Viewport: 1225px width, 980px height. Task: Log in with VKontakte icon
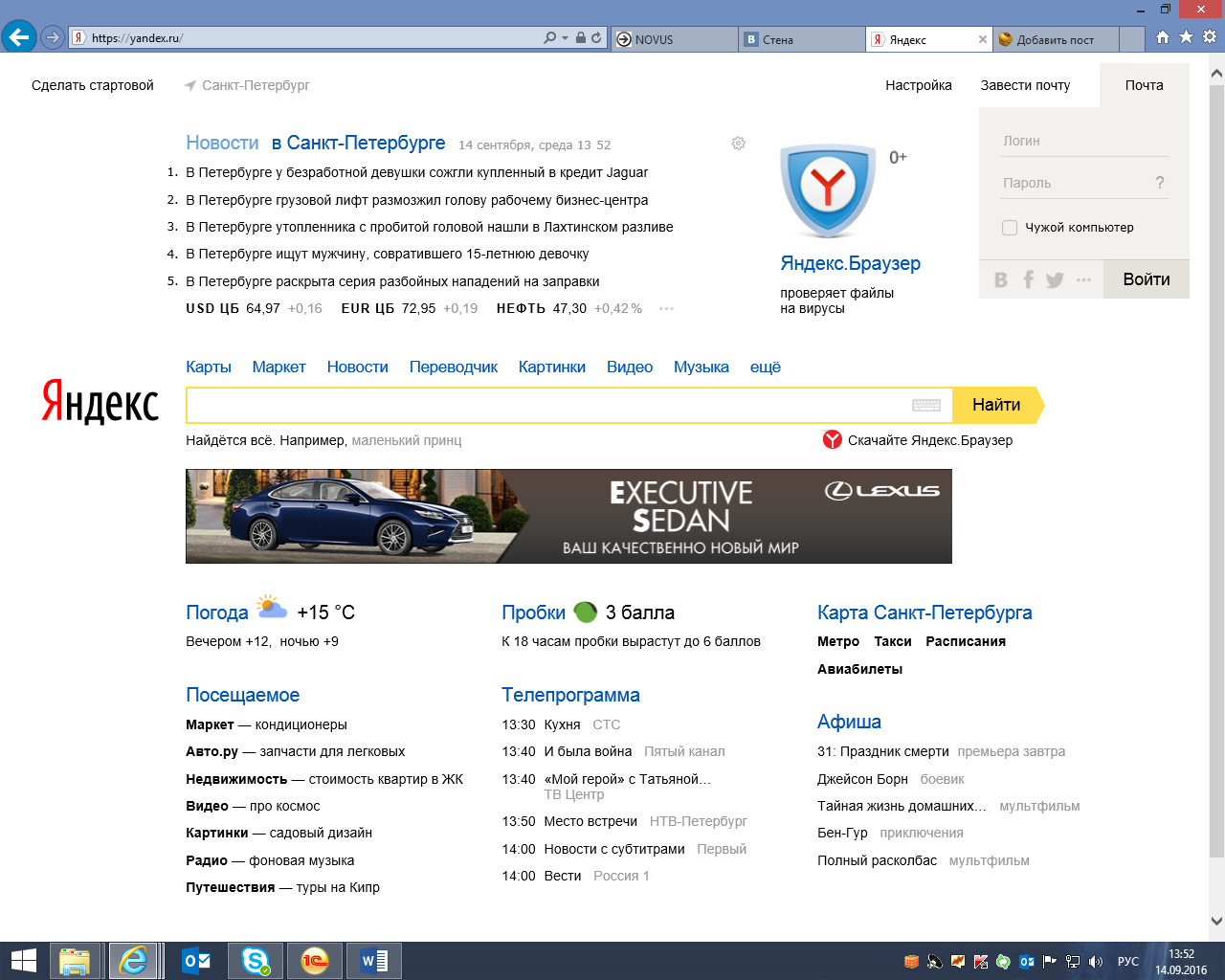pos(1001,279)
